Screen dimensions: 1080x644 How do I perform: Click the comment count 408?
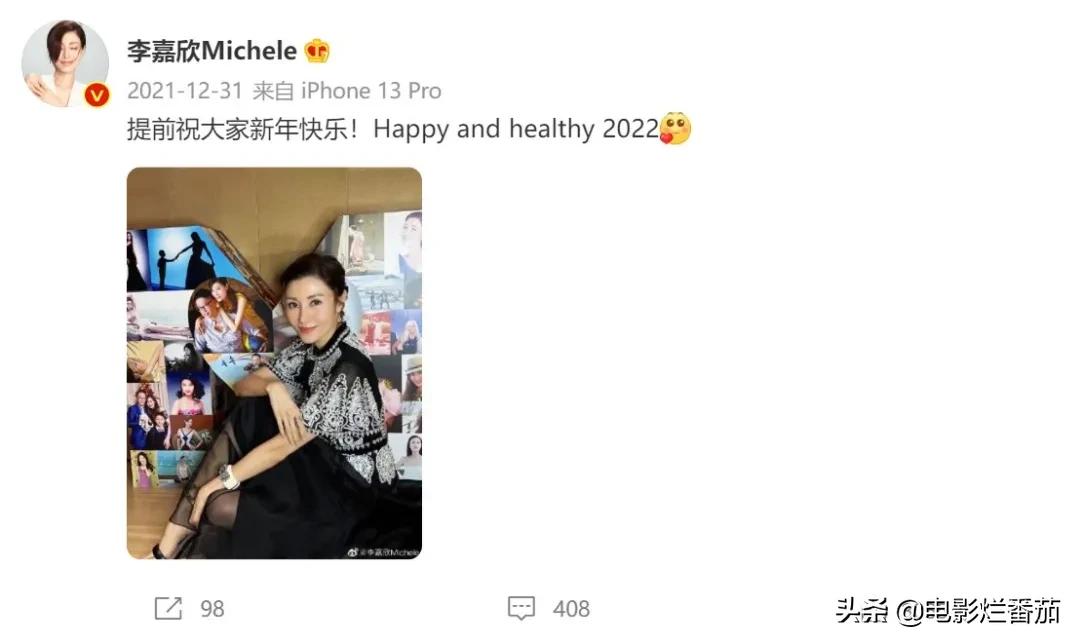click(x=571, y=609)
